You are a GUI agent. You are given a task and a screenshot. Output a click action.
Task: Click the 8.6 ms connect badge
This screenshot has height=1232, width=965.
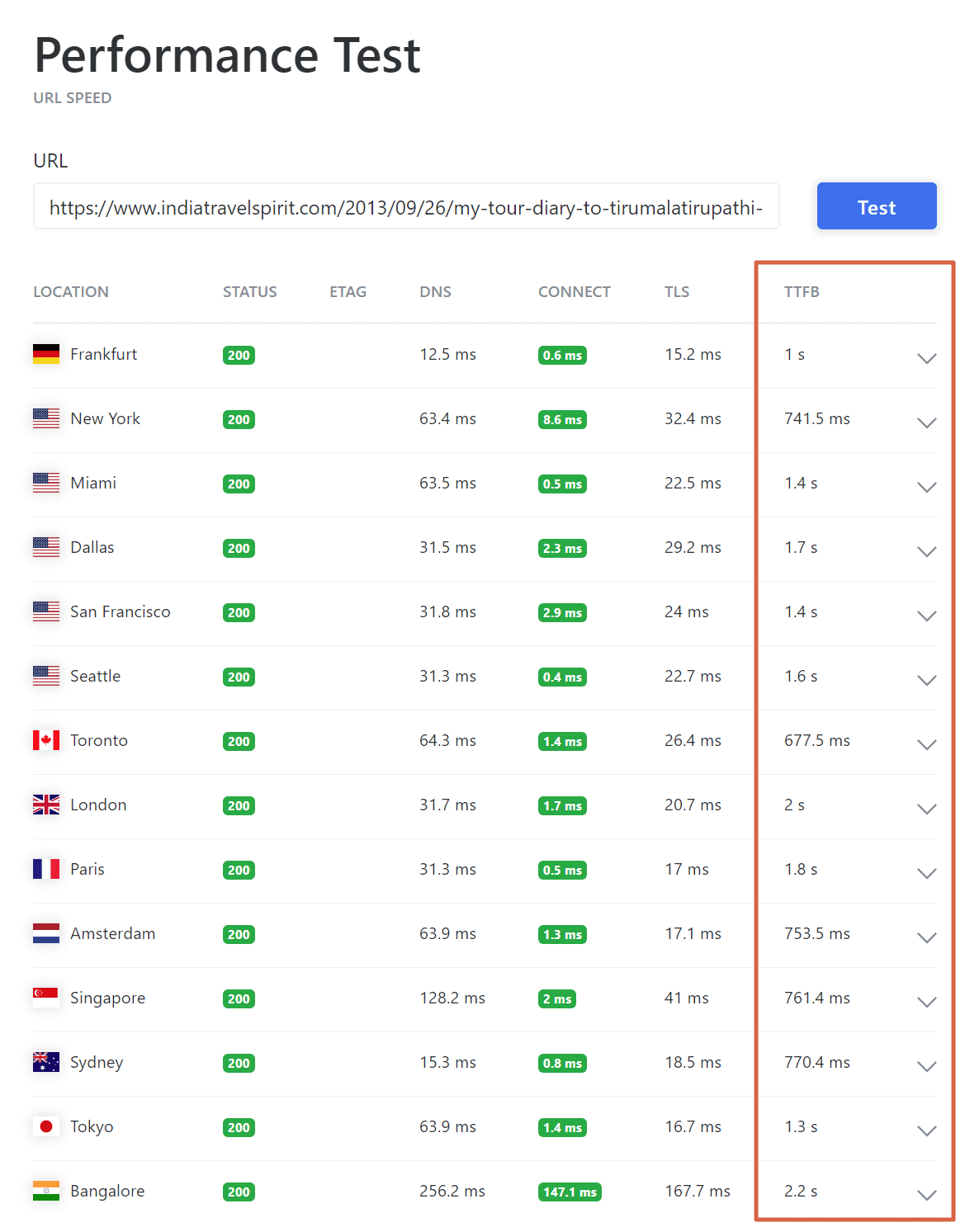tap(562, 419)
